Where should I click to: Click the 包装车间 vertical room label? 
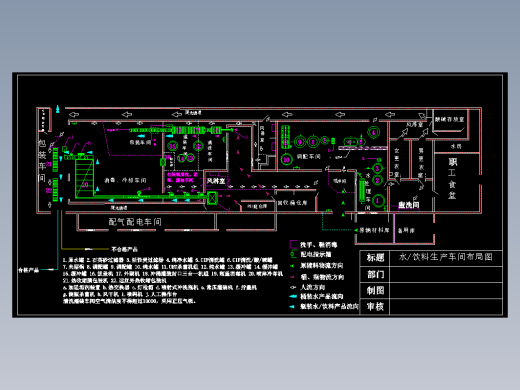pos(42,161)
